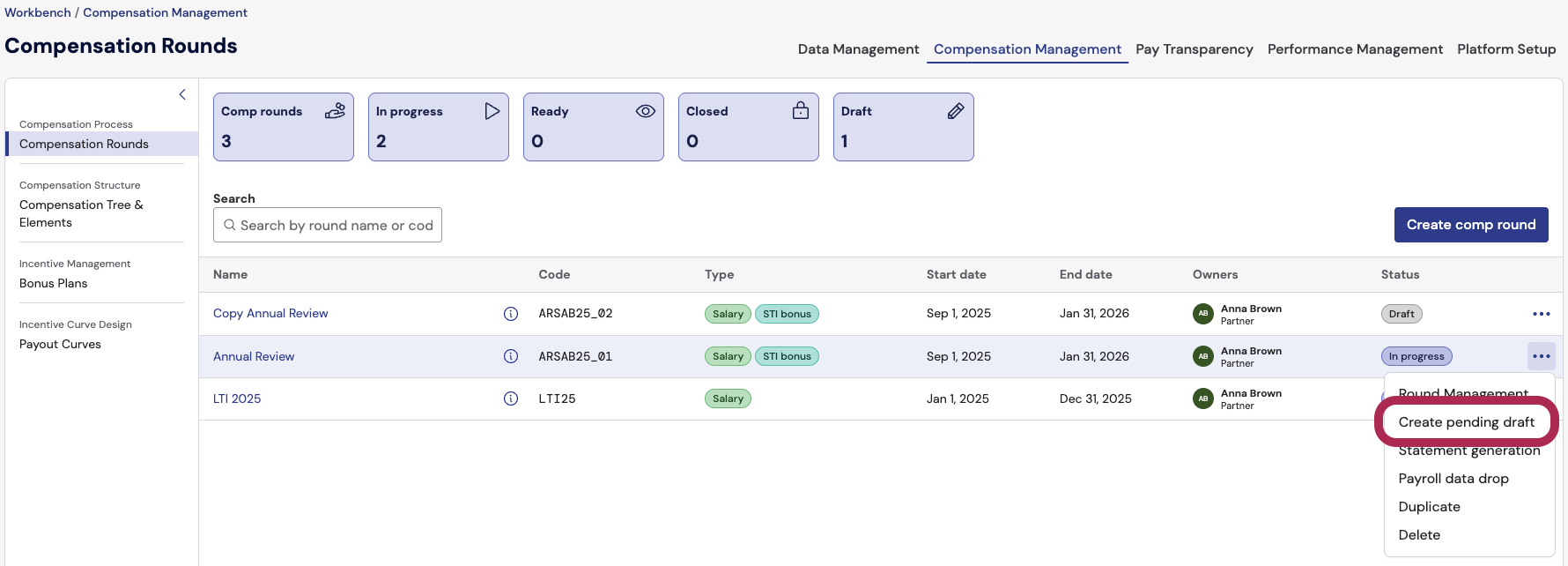Image resolution: width=1568 pixels, height=566 pixels.
Task: Click Anna Brown avatar in LTI 2025 row
Action: [1202, 398]
